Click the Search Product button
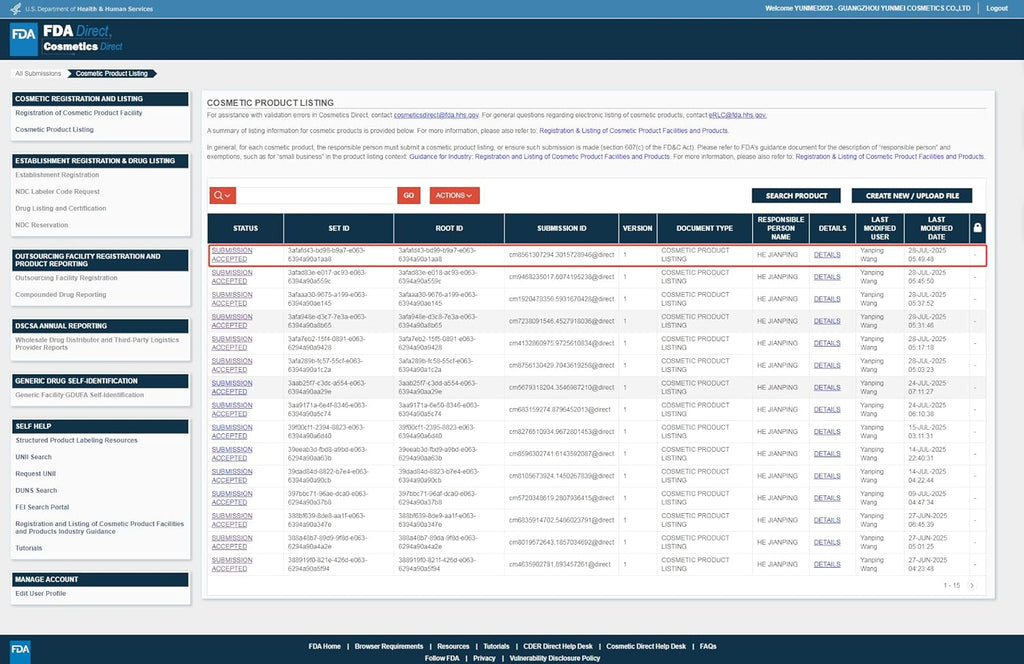Viewport: 1024px width, 664px height. click(x=796, y=195)
